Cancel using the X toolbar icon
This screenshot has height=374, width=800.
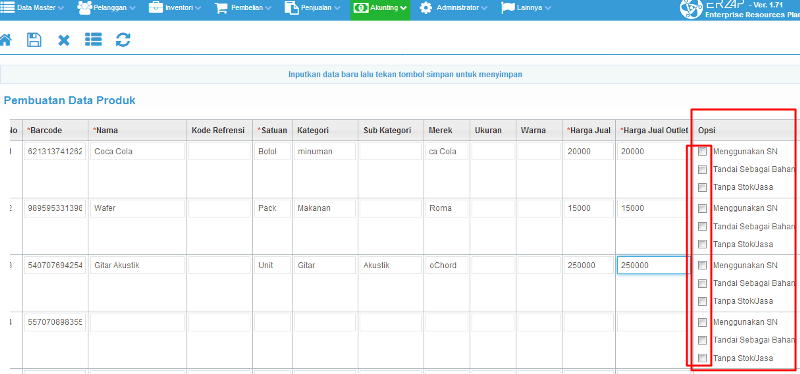(x=64, y=40)
